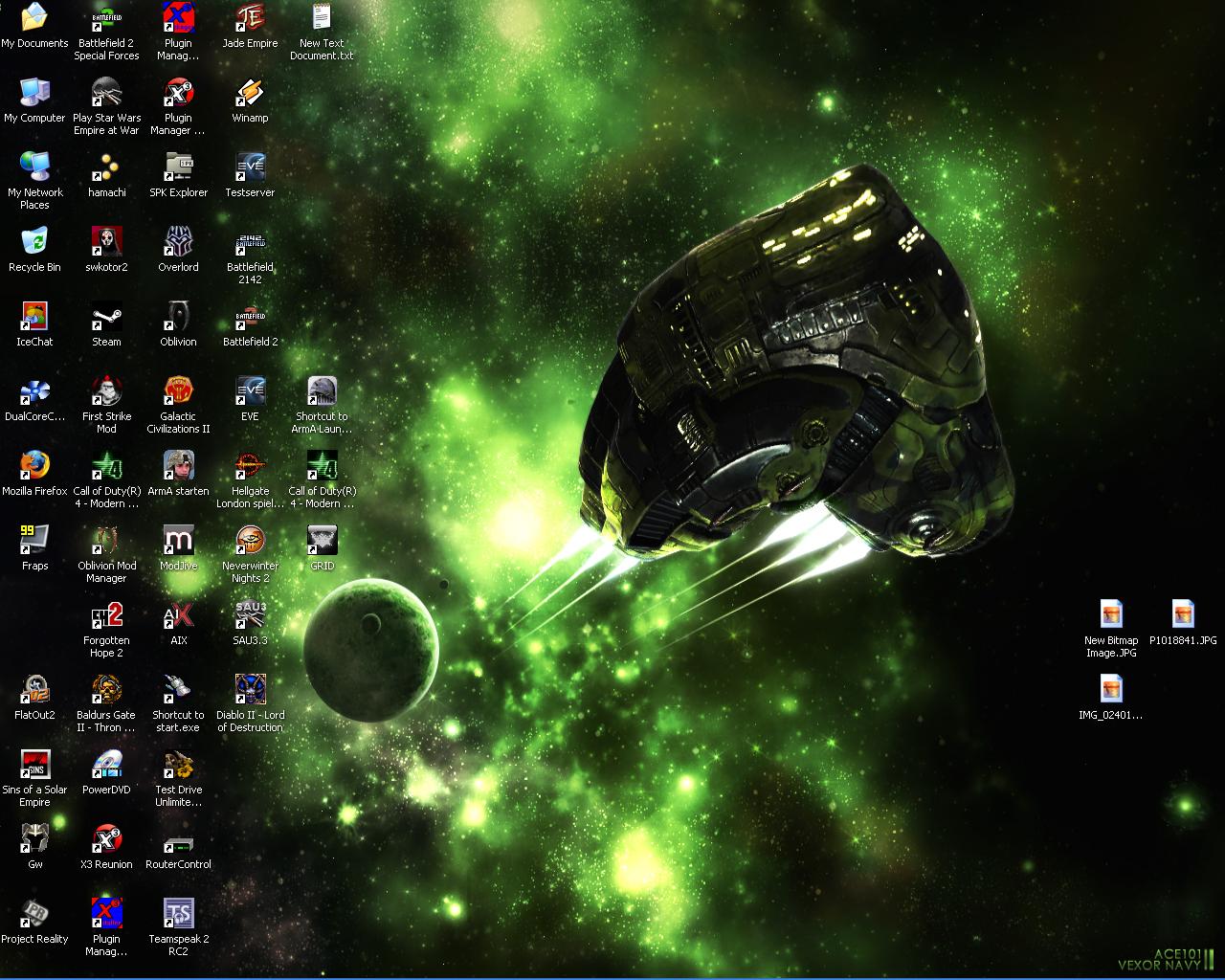Click the New Bitmap Image.JPG file
Viewport: 1225px width, 980px height.
click(x=1111, y=614)
